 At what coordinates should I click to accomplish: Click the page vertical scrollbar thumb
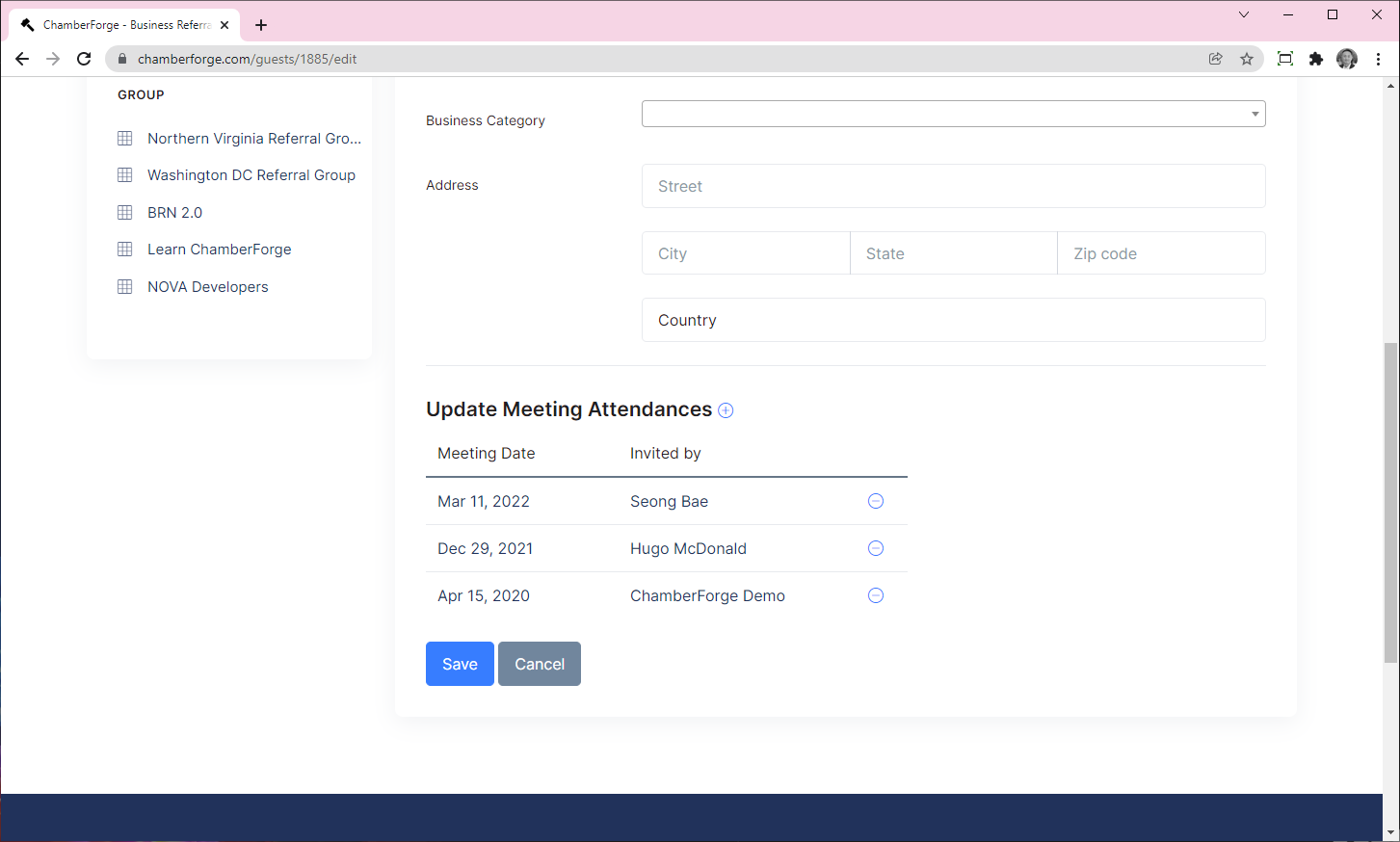pyautogui.click(x=1390, y=501)
